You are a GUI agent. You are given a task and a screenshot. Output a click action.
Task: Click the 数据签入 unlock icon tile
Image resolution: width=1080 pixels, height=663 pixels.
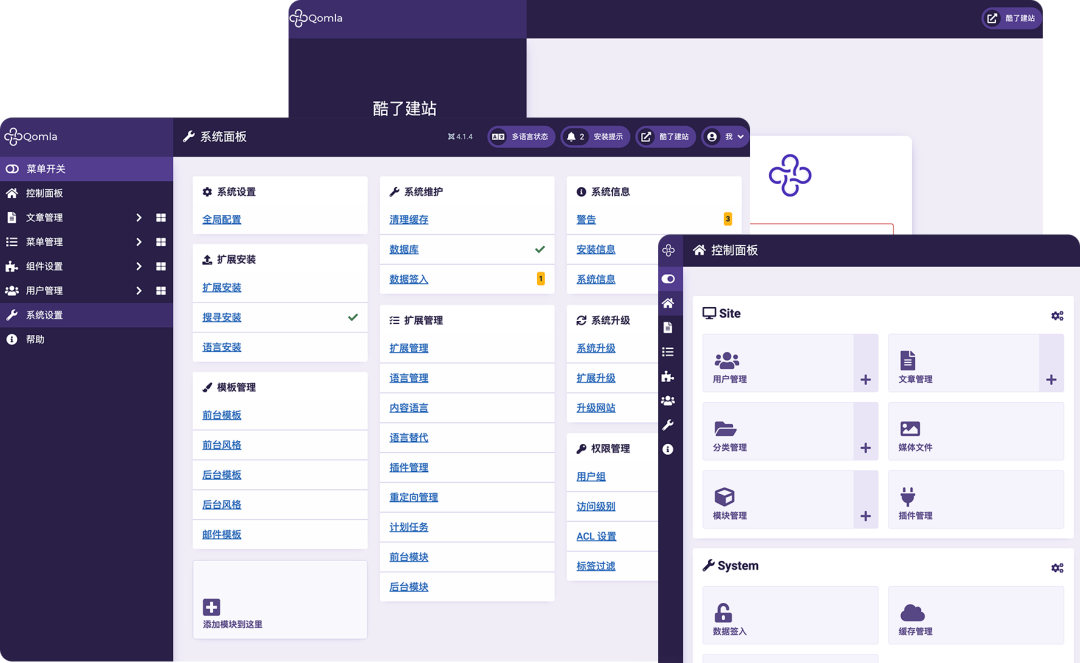click(723, 613)
